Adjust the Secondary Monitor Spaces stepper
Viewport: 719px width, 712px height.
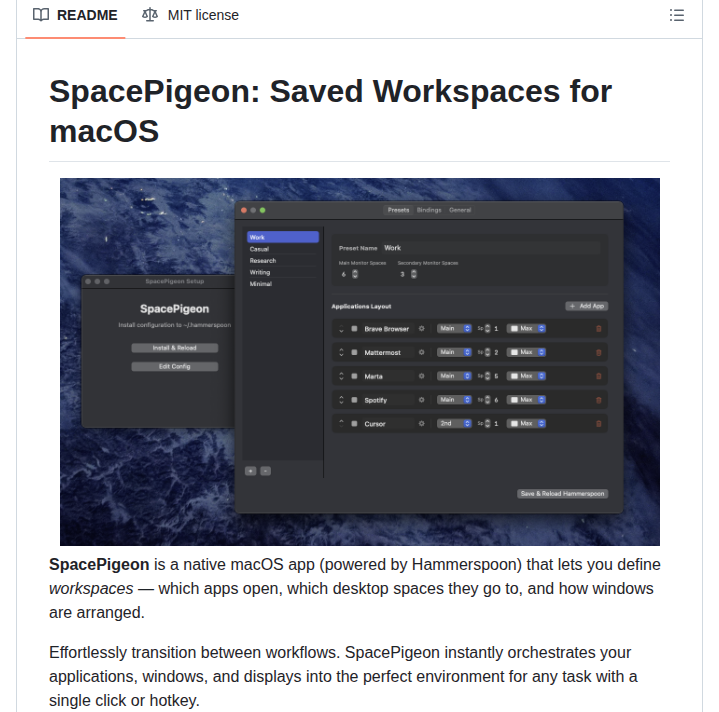[414, 274]
